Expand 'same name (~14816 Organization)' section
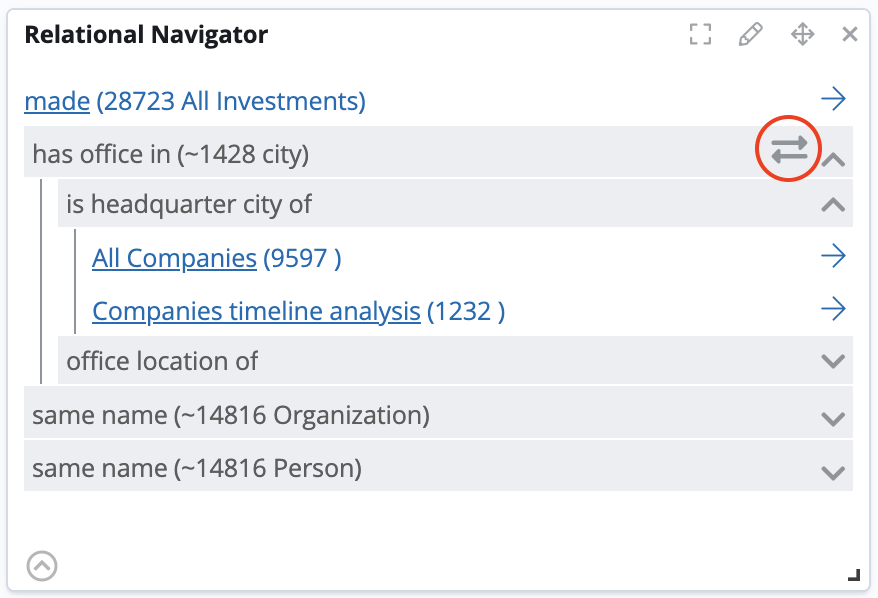The height and width of the screenshot is (598, 878). 833,414
